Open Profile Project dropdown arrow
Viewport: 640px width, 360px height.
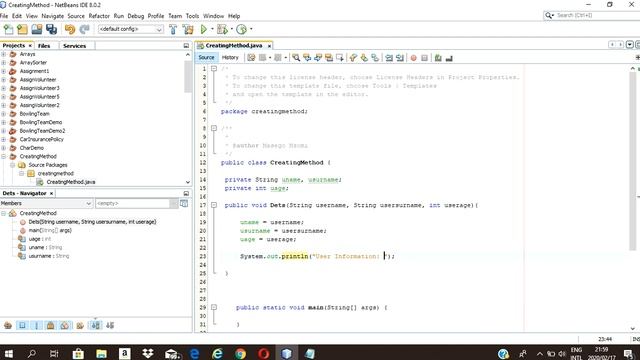[251, 29]
